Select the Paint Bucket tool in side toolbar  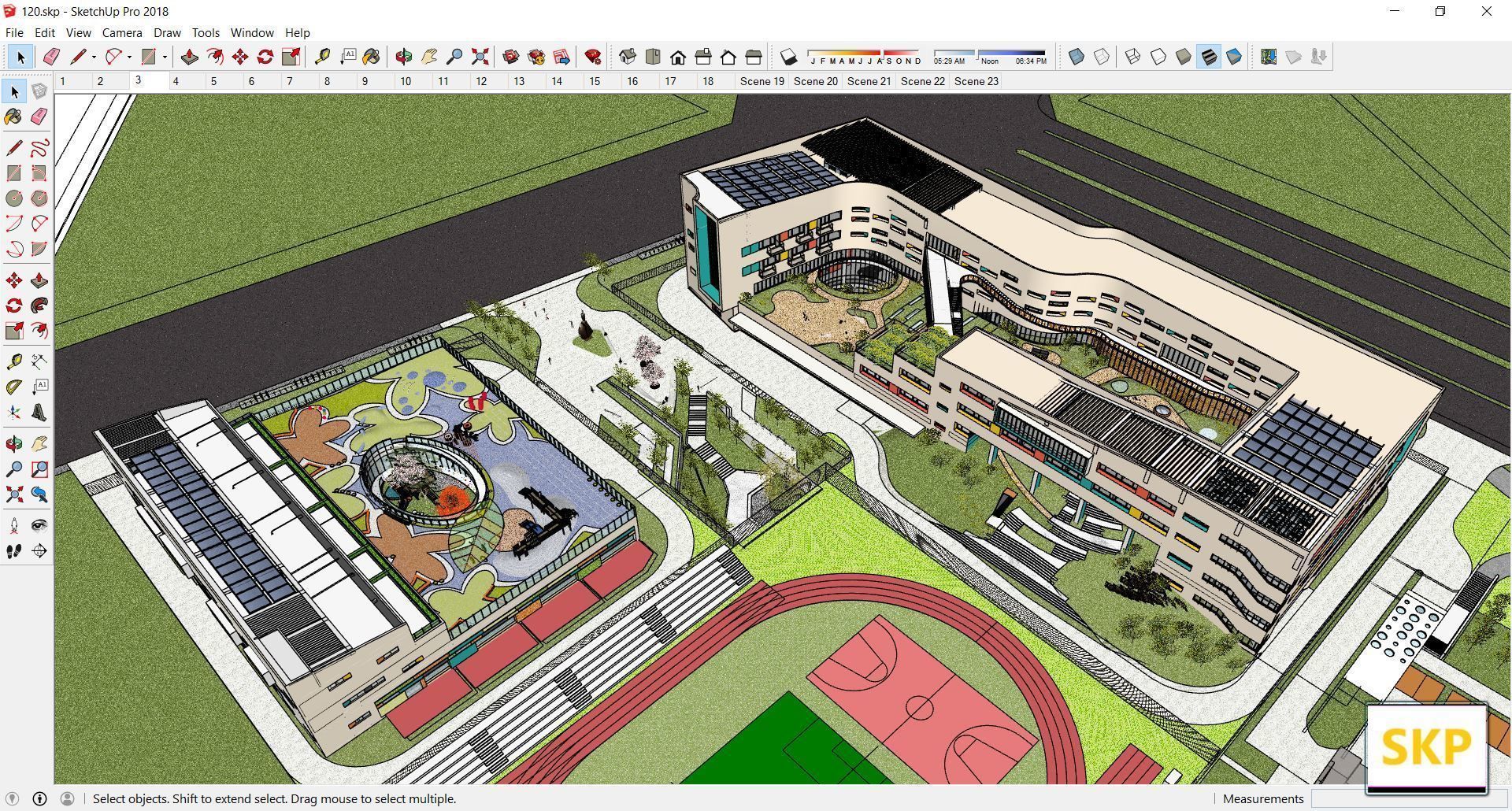(x=14, y=117)
